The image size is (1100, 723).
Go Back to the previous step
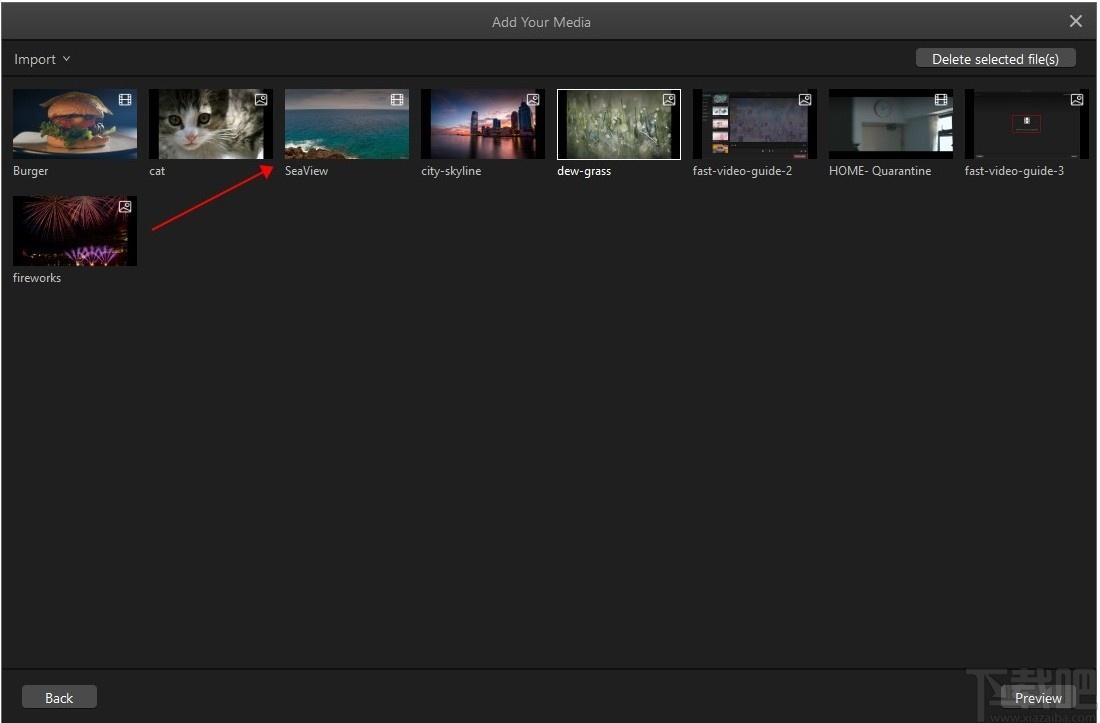click(59, 697)
